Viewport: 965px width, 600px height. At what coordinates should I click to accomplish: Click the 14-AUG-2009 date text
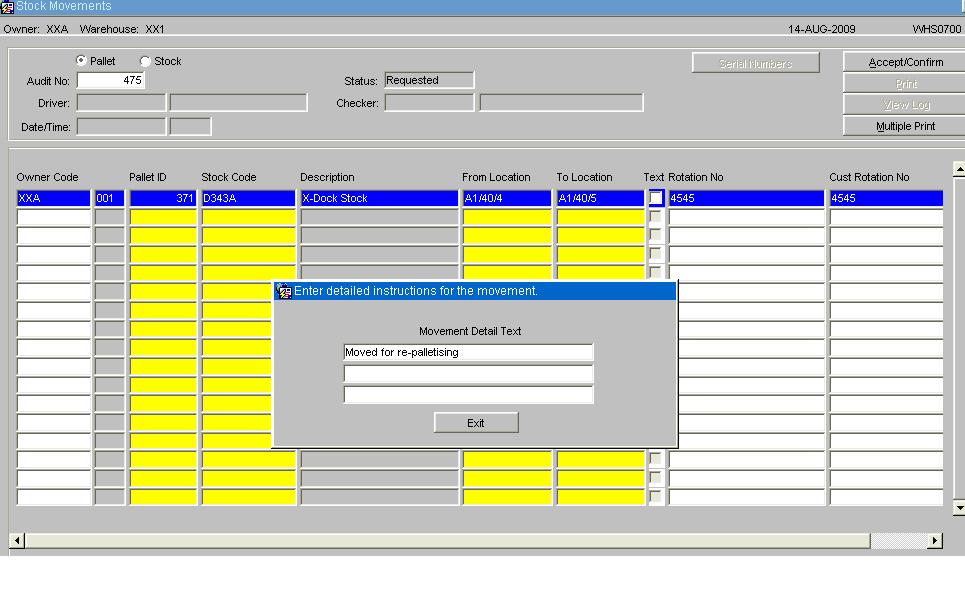[x=821, y=29]
